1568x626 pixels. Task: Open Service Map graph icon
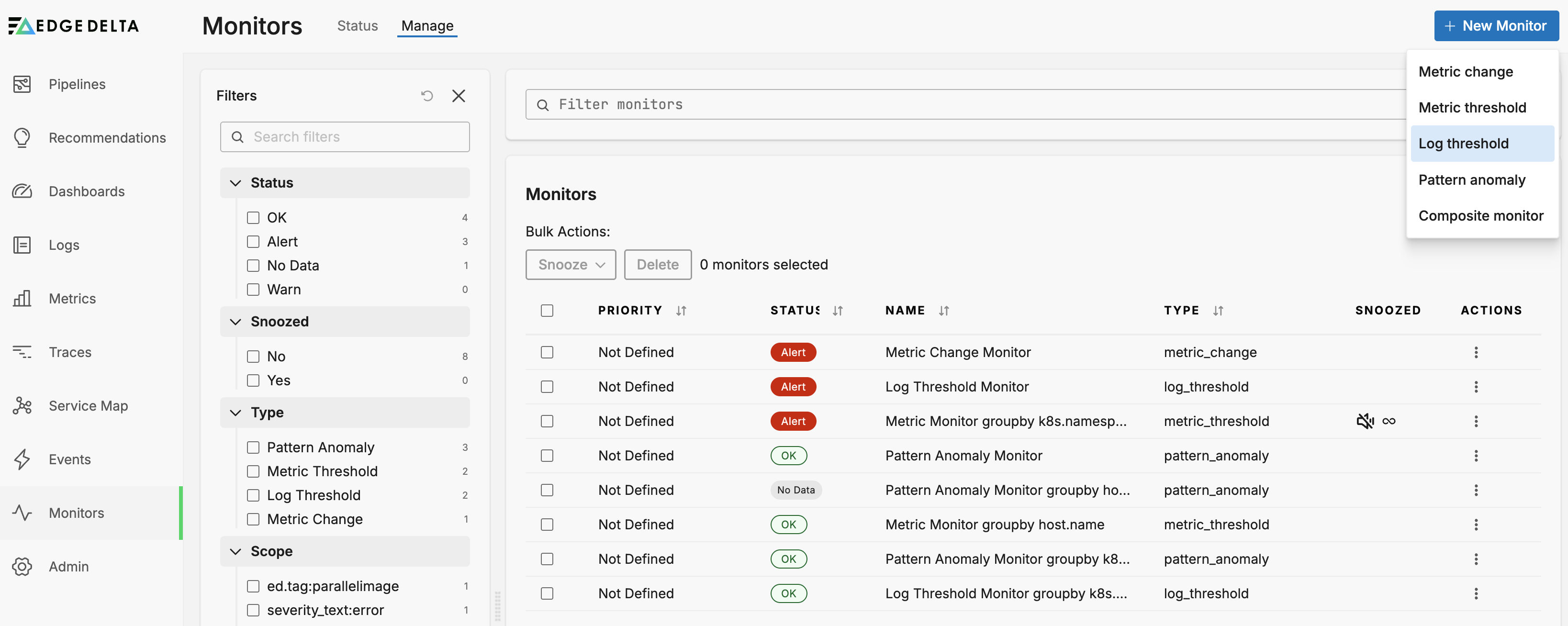click(x=22, y=405)
